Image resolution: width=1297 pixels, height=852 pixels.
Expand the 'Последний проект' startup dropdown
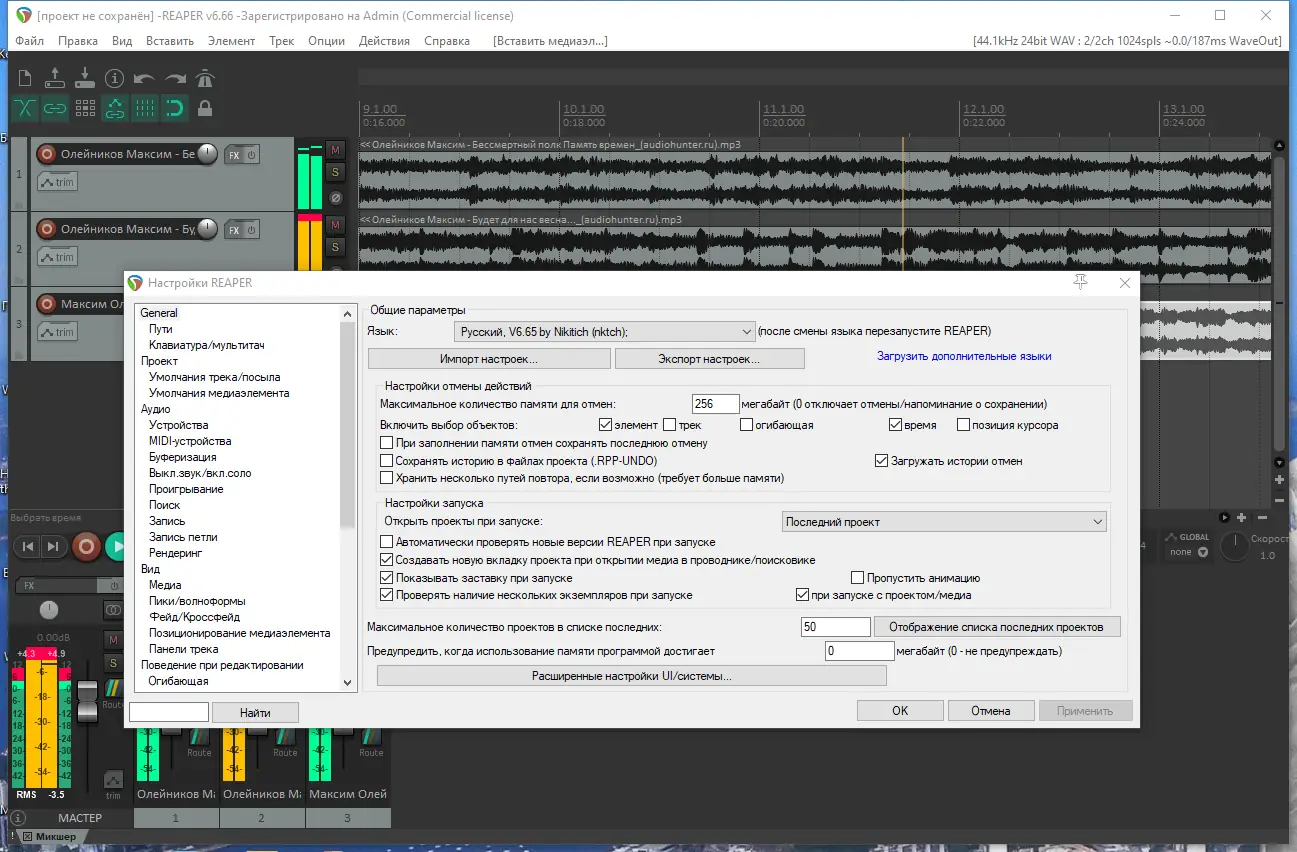click(943, 521)
